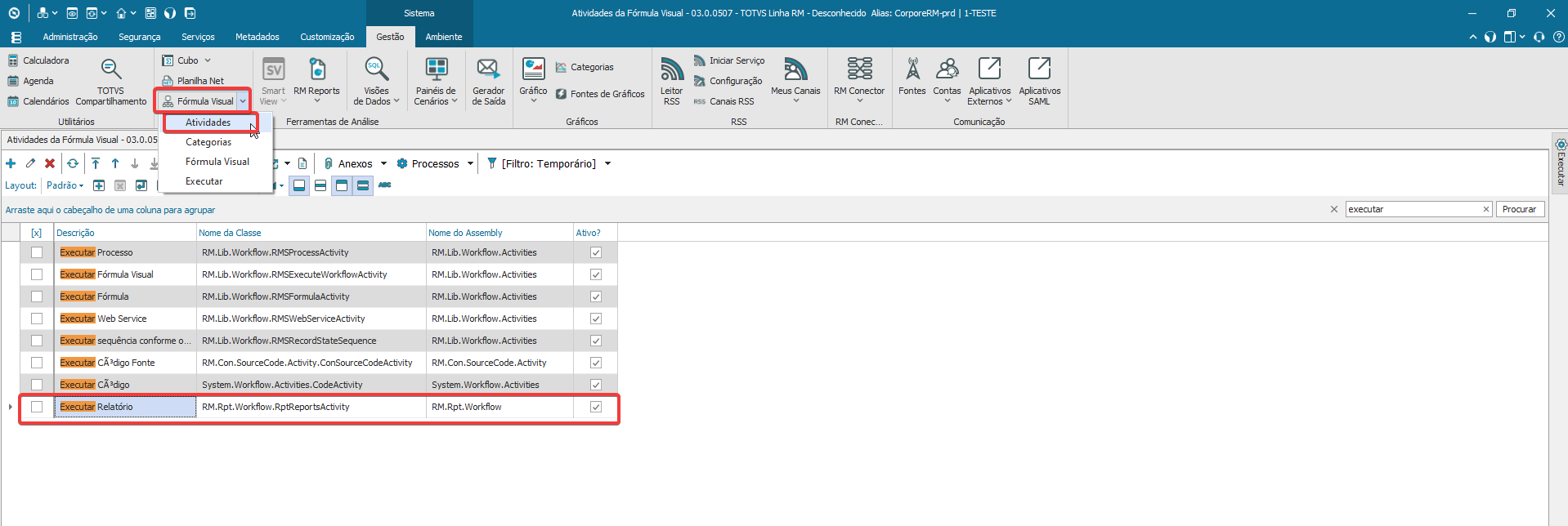Open Categorias in the Gráficos group
The width and height of the screenshot is (1568, 526).
click(x=585, y=67)
